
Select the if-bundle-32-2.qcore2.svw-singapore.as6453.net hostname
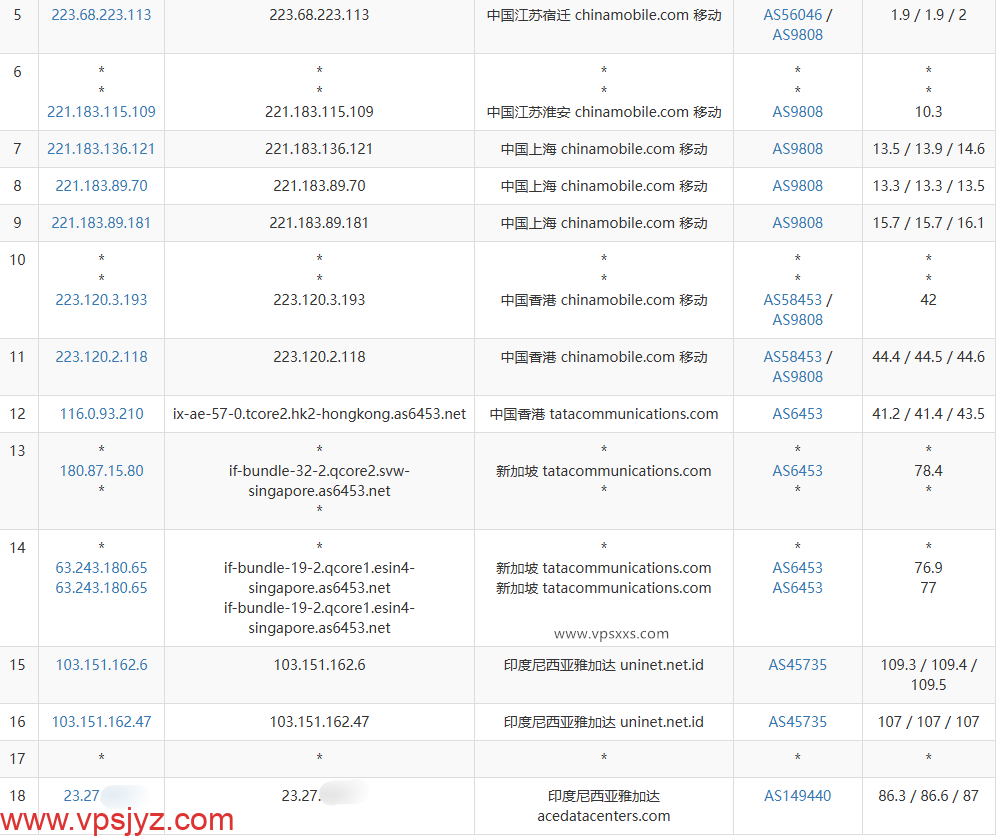click(x=319, y=481)
